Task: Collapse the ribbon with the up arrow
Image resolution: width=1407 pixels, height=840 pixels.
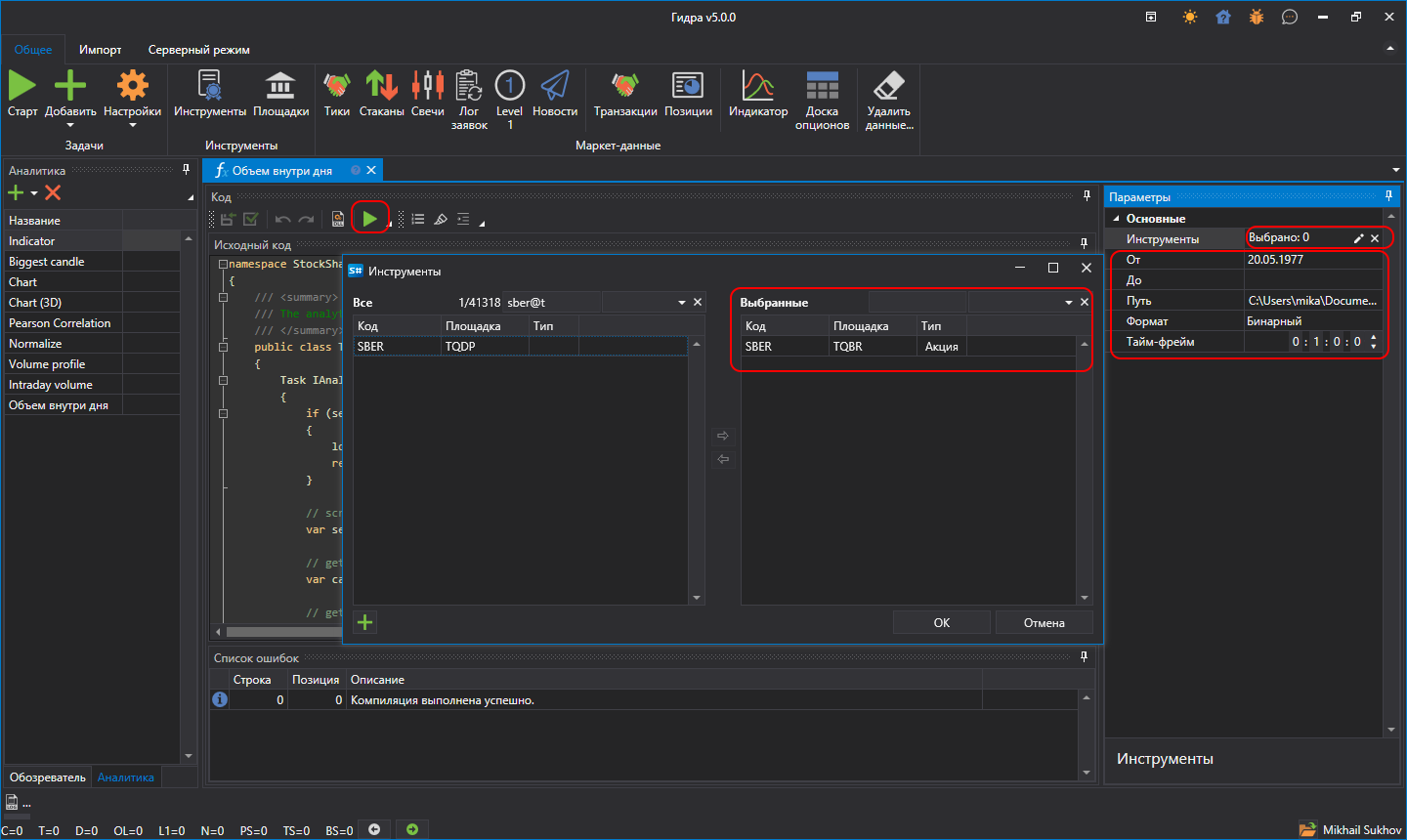Action: pos(1389,49)
